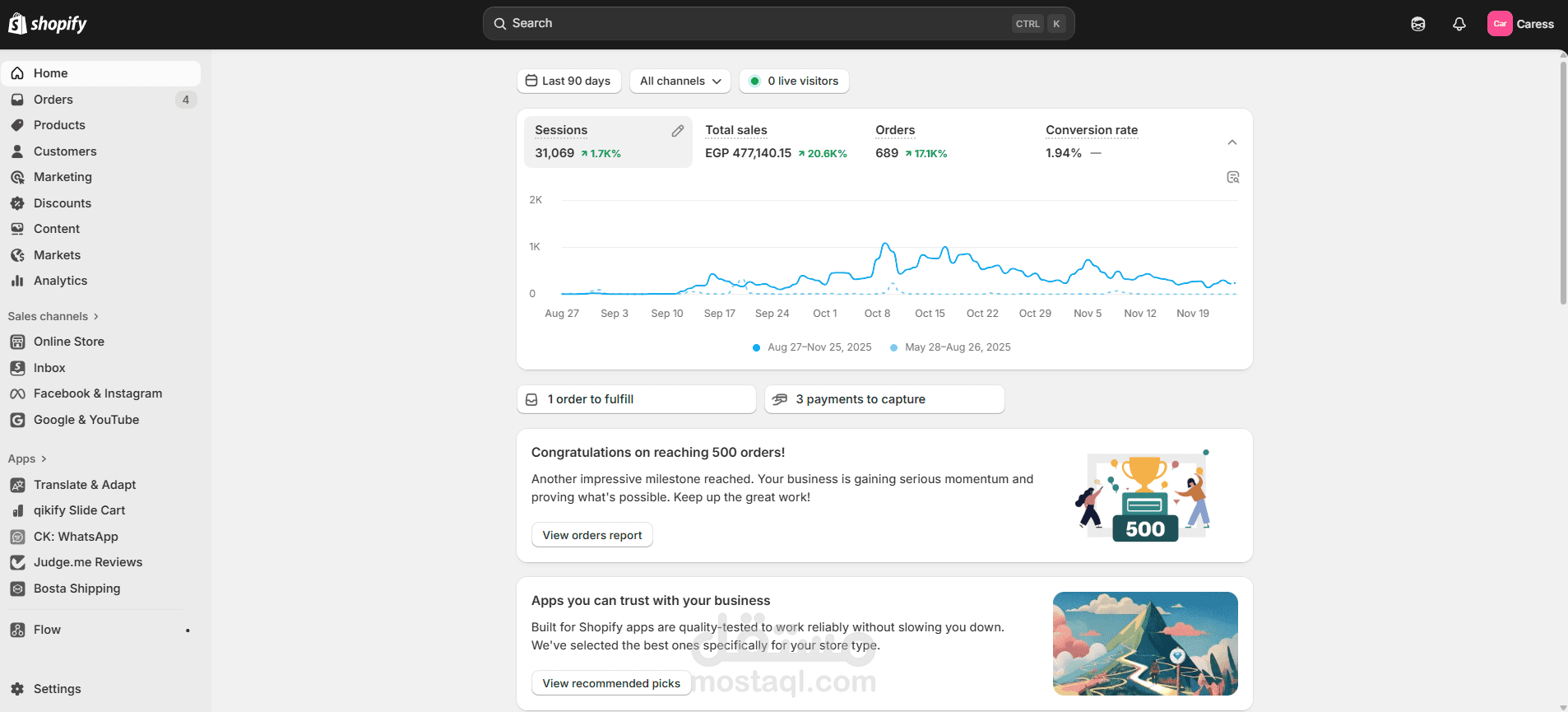Expand Sales channels section
The height and width of the screenshot is (712, 1568).
coord(53,316)
